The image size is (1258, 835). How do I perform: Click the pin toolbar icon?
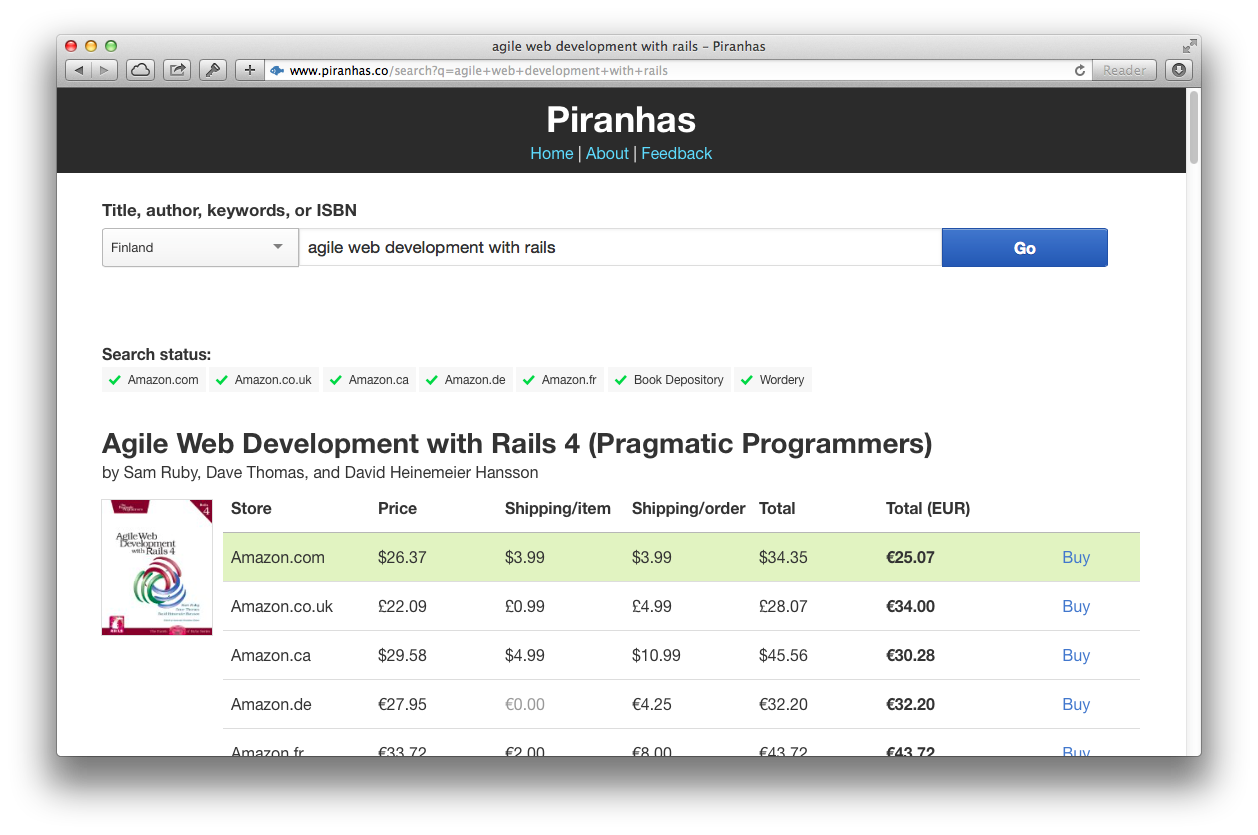pos(213,70)
